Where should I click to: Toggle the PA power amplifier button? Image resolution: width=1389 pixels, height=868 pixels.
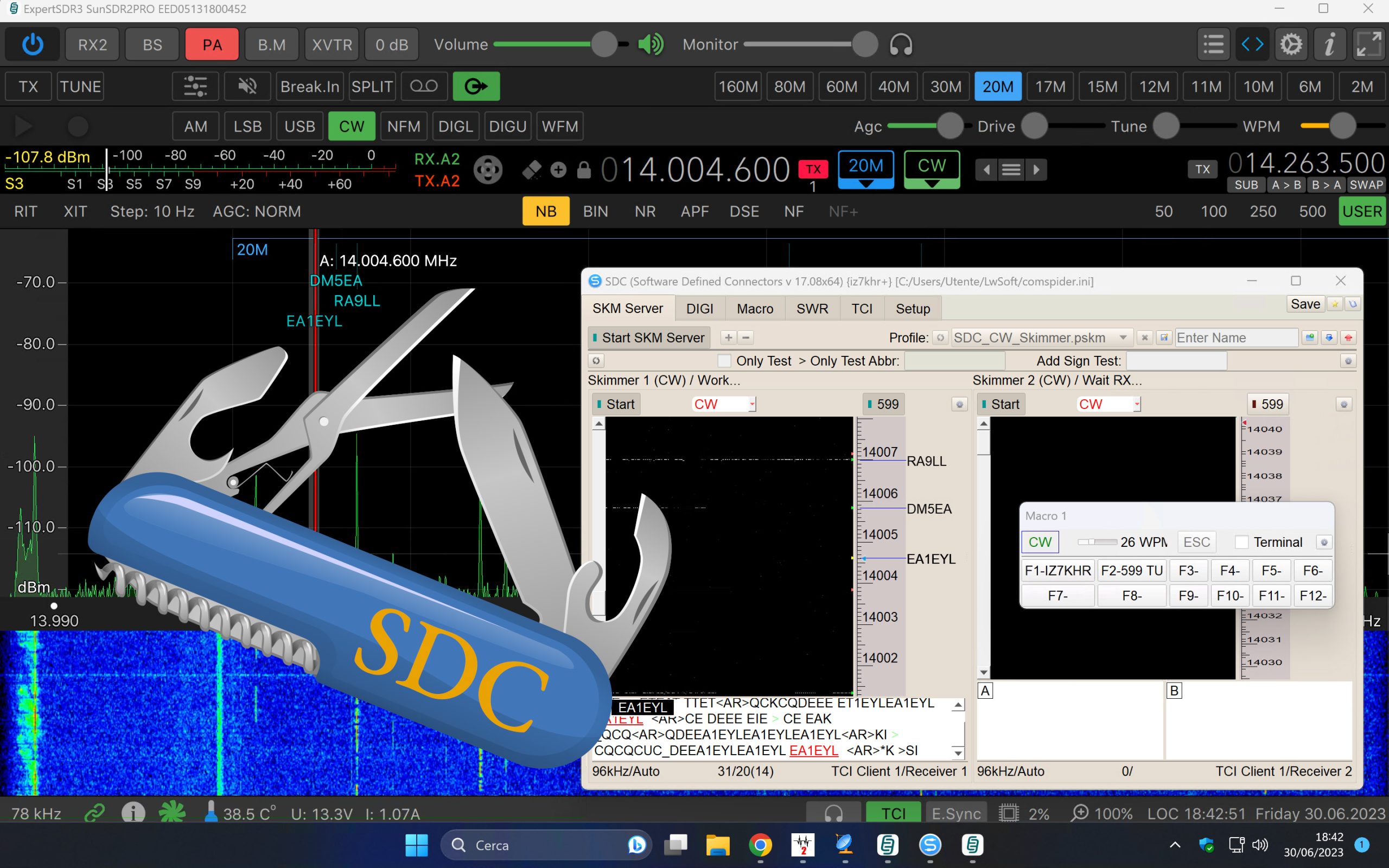212,44
